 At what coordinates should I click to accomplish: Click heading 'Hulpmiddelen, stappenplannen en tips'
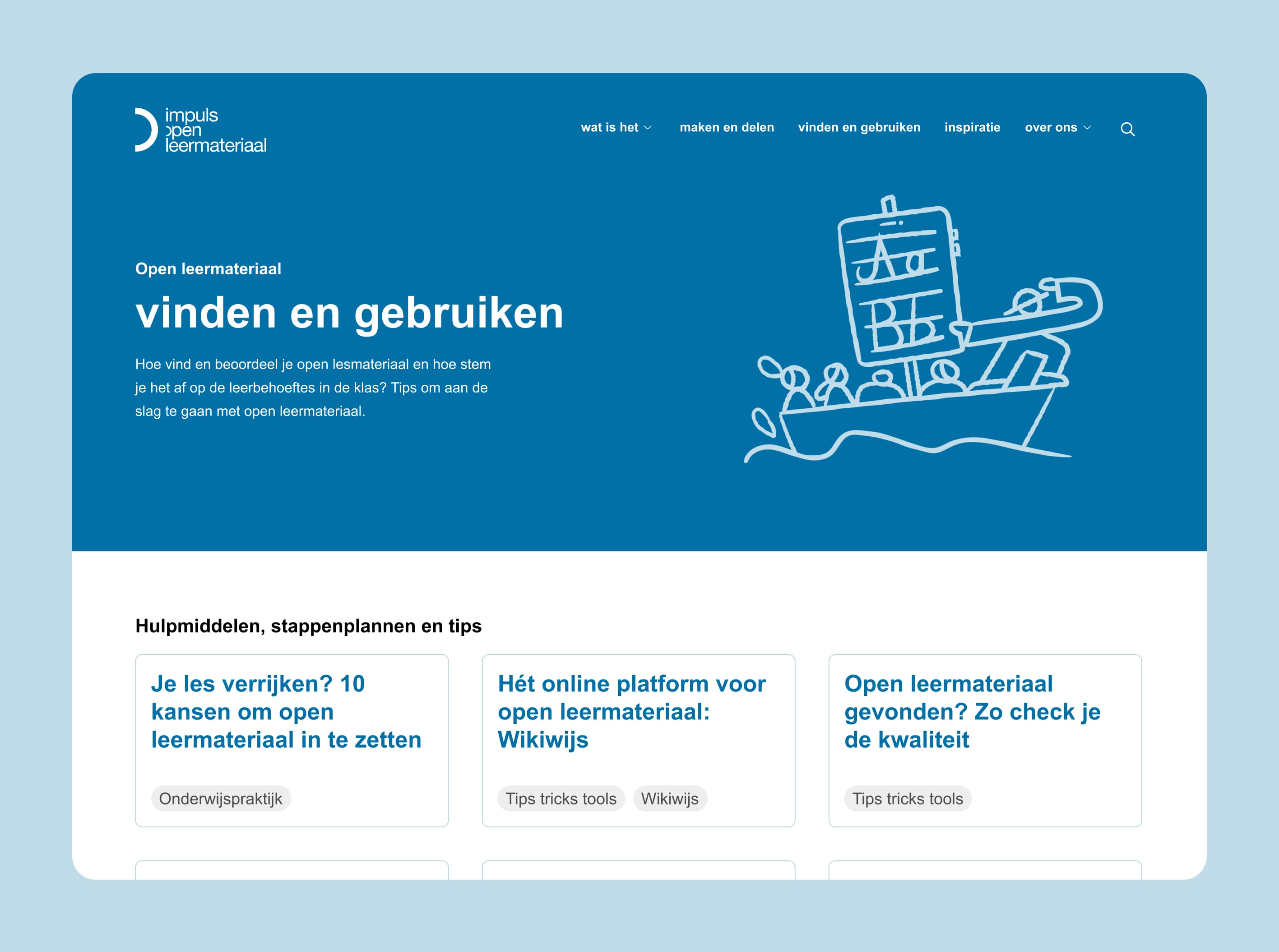pyautogui.click(x=308, y=626)
